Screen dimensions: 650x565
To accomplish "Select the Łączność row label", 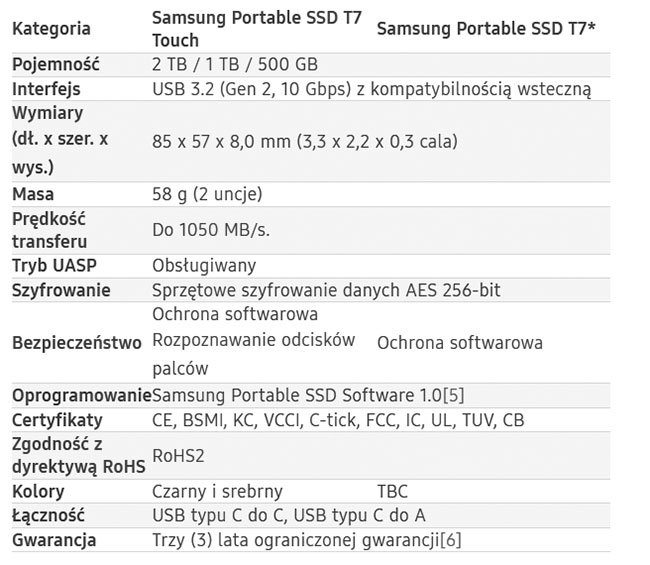I will [49, 516].
